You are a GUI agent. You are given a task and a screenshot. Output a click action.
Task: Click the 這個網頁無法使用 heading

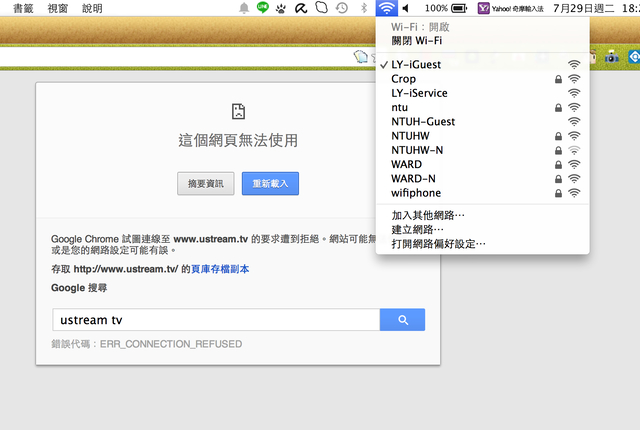pos(238,140)
